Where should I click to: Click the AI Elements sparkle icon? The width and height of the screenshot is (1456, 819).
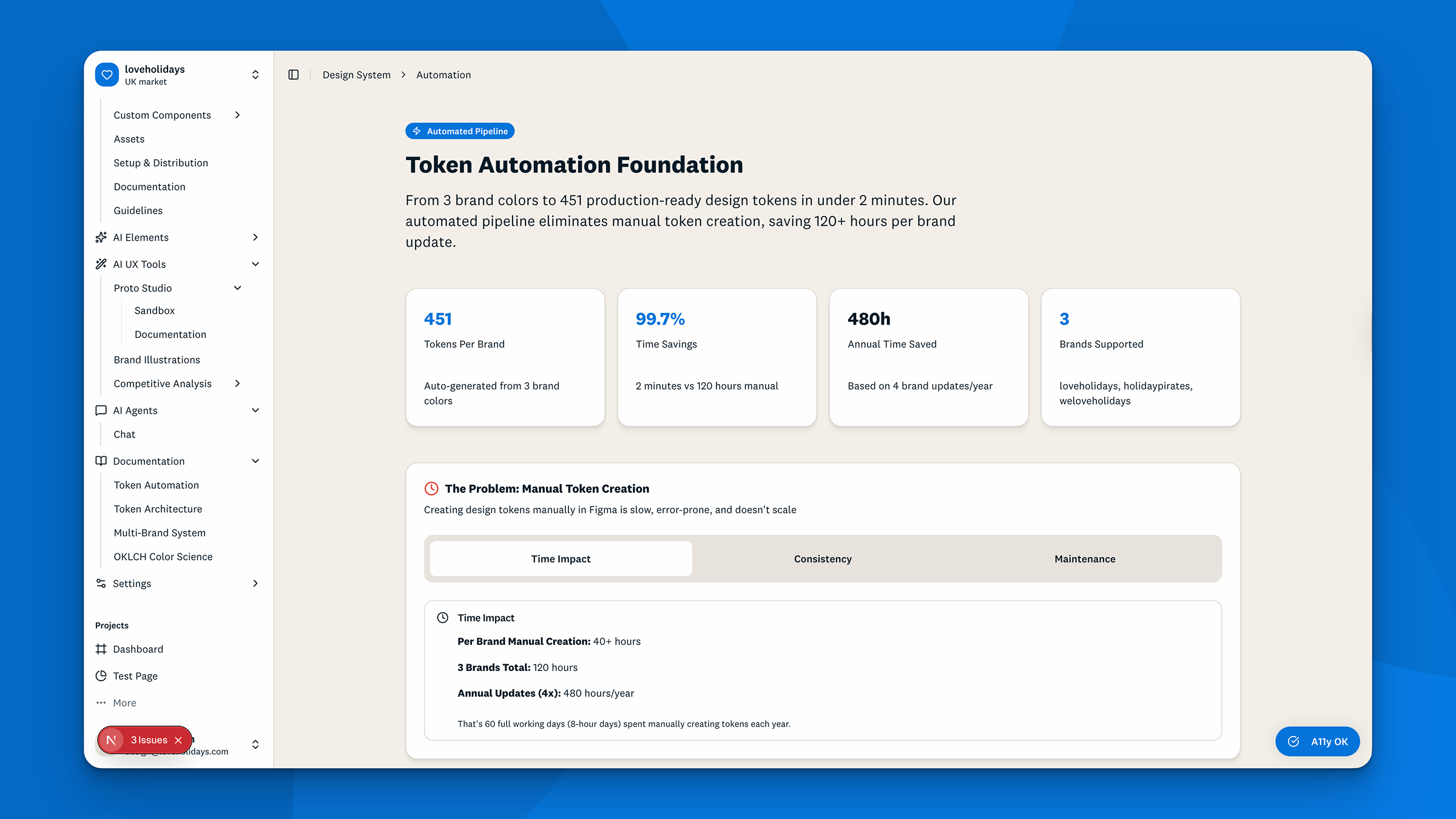click(x=101, y=237)
